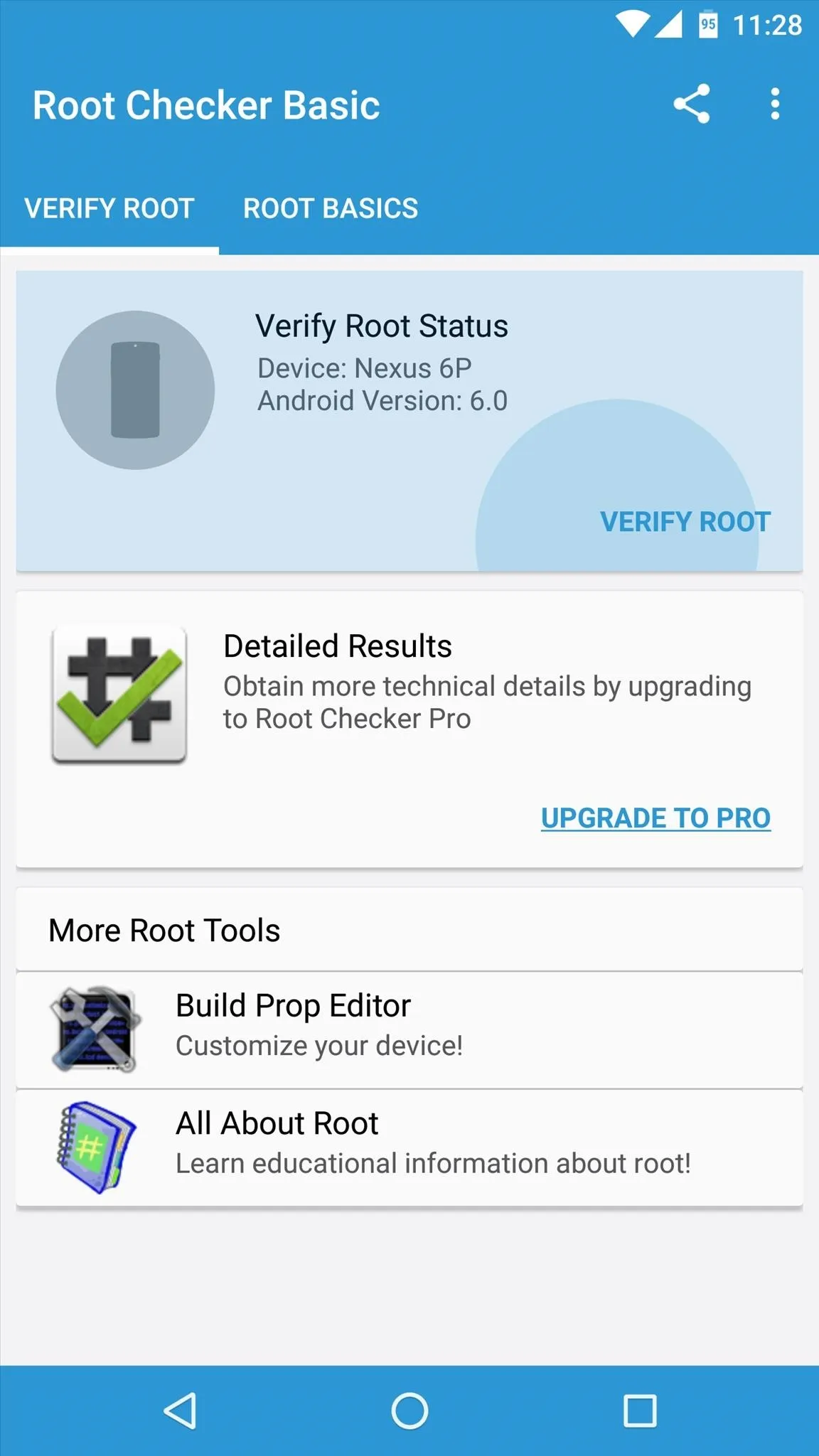Open the three-dot overflow menu
Screen dimensions: 819x1456
click(775, 104)
